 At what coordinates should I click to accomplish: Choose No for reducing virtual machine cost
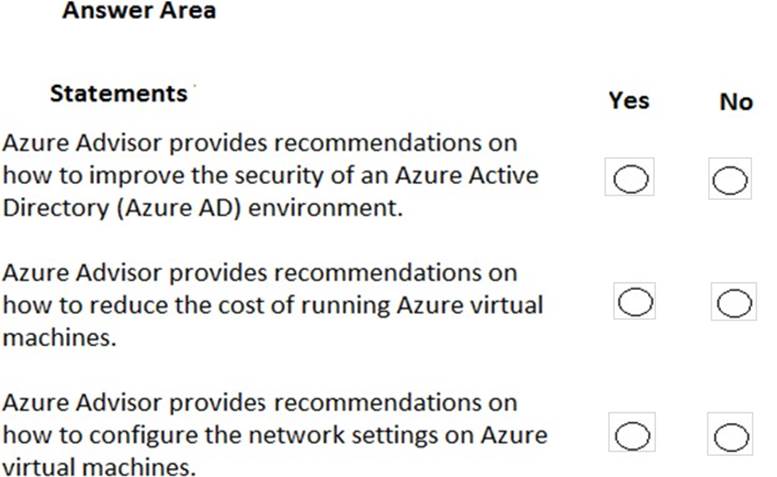(x=733, y=302)
